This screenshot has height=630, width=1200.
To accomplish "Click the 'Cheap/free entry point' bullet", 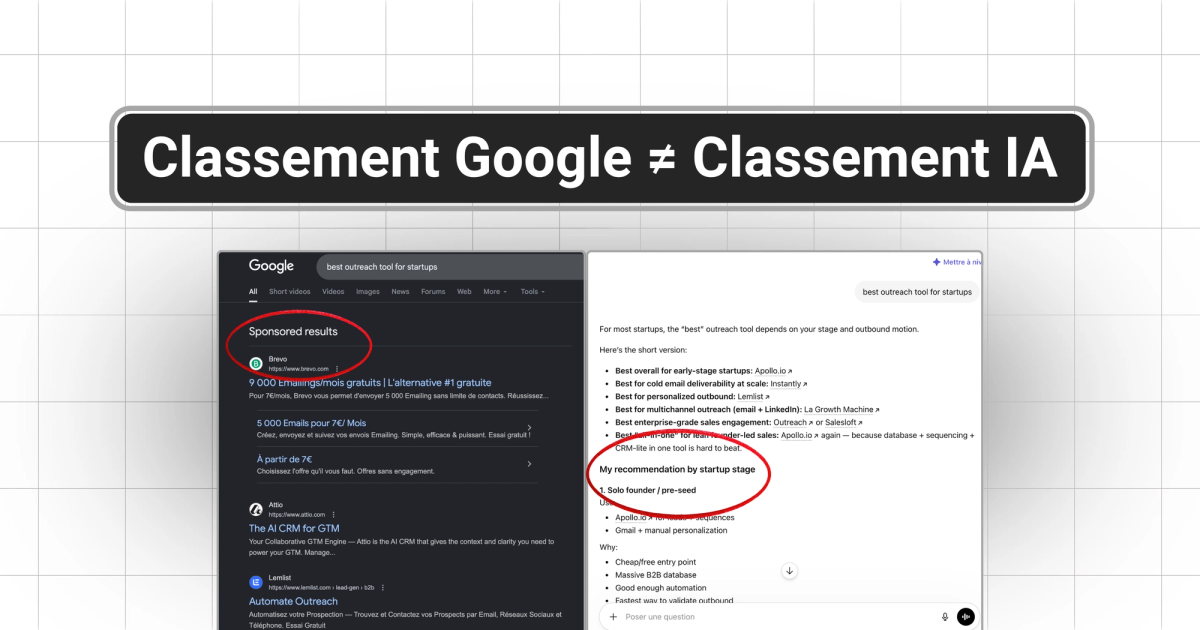I will click(x=655, y=562).
